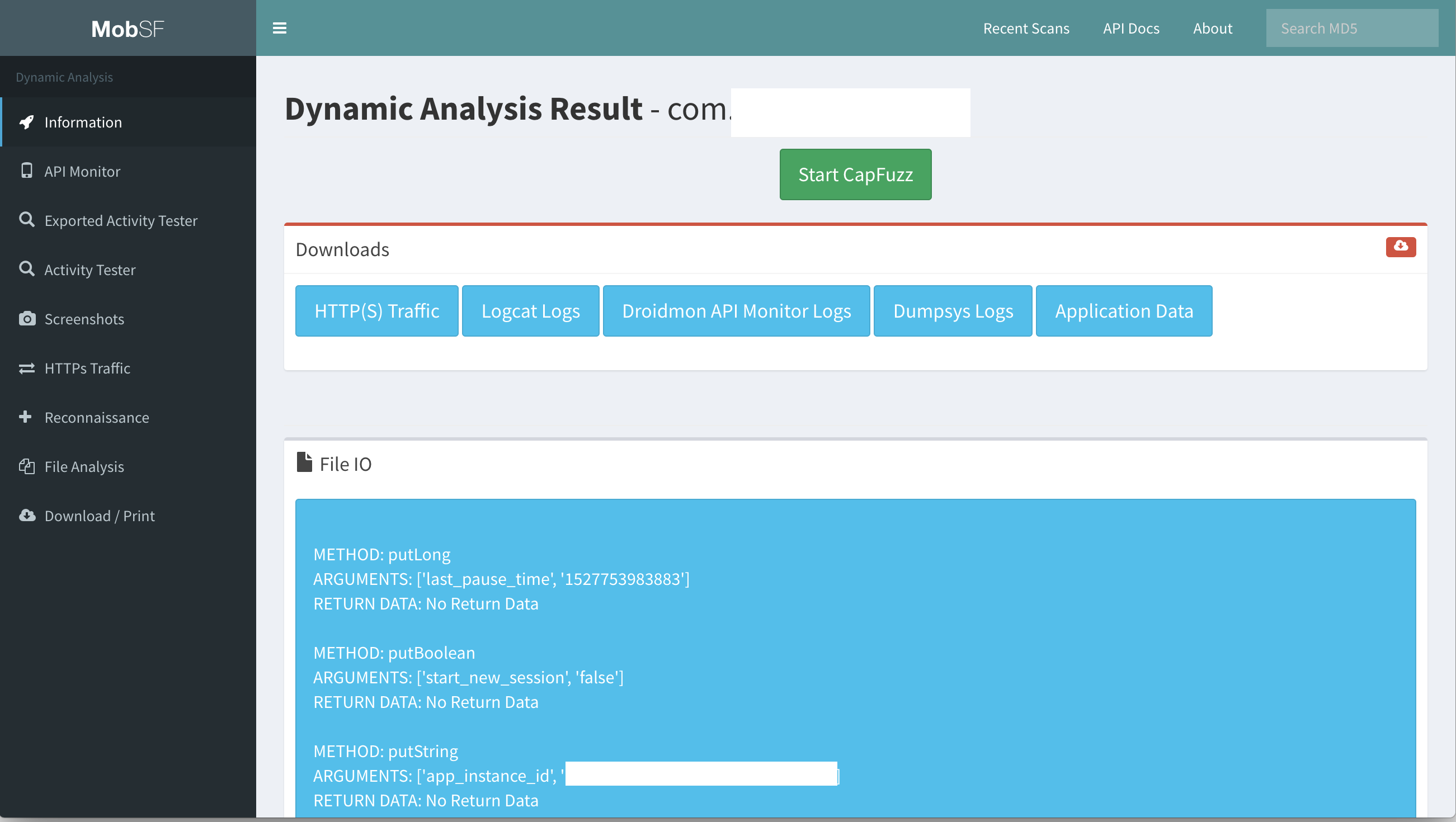The width and height of the screenshot is (1456, 822).
Task: Open the About page
Action: click(x=1212, y=29)
